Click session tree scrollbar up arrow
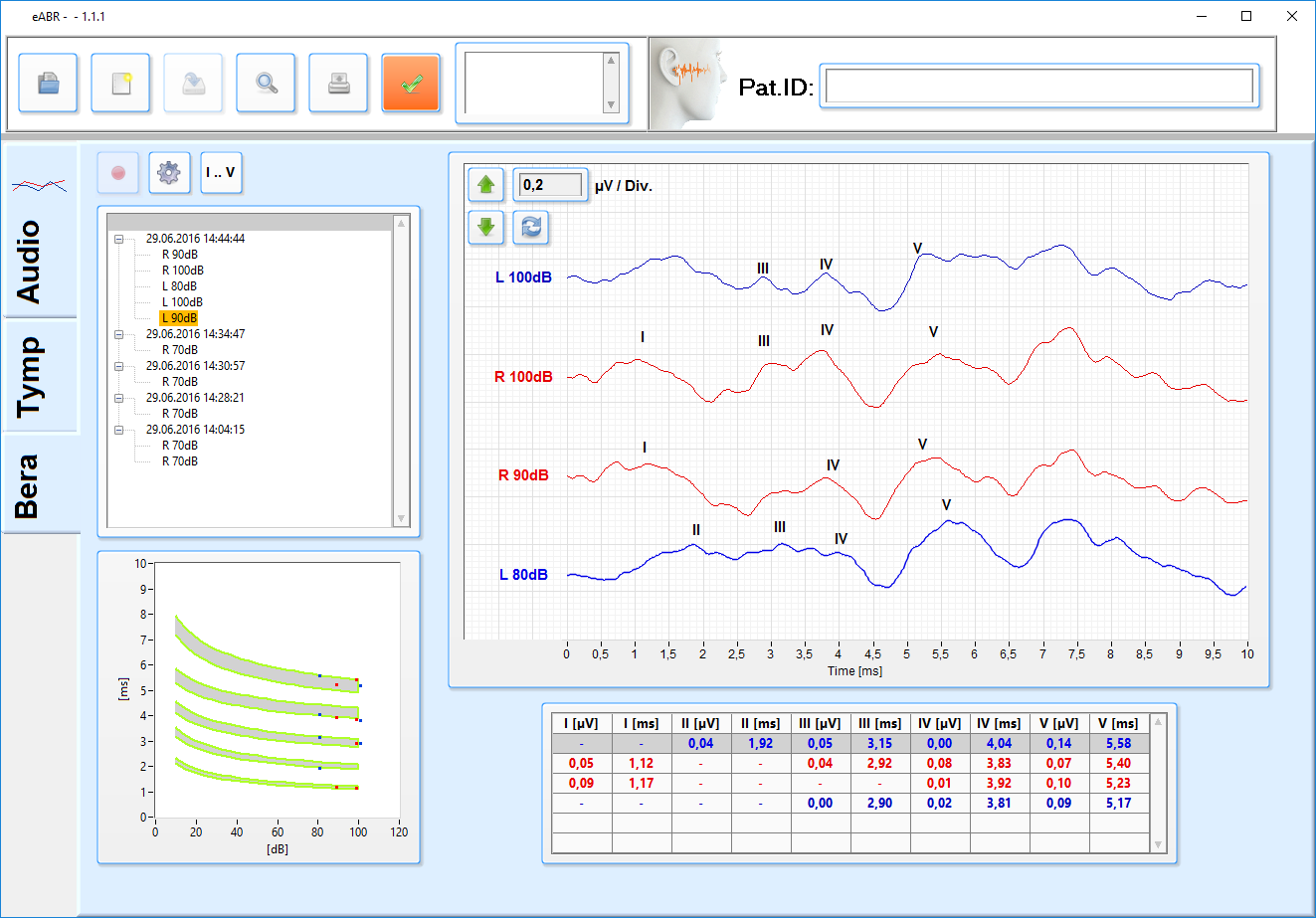1316x918 pixels. pyautogui.click(x=402, y=223)
